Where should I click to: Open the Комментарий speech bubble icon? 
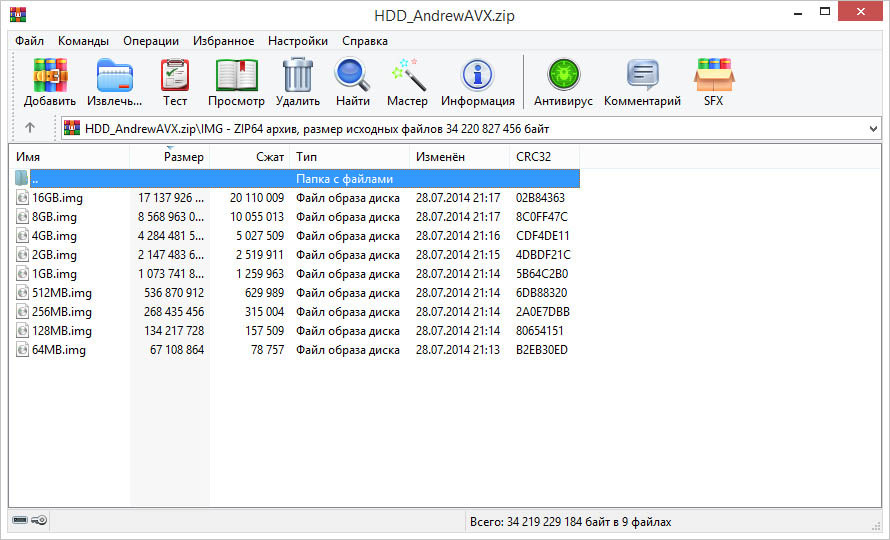pos(643,74)
